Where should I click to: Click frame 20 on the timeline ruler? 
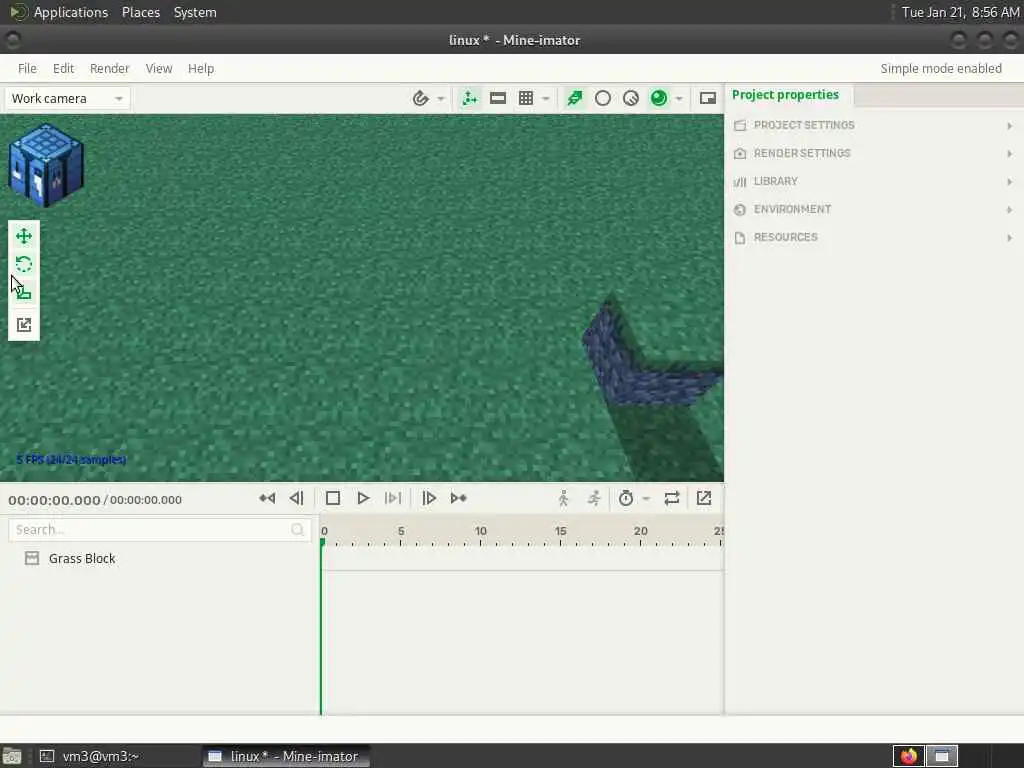click(x=641, y=532)
